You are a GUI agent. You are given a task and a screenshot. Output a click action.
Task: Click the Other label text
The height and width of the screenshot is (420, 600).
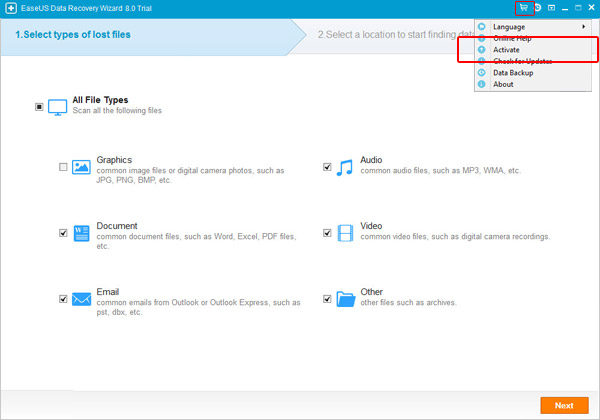click(x=371, y=292)
